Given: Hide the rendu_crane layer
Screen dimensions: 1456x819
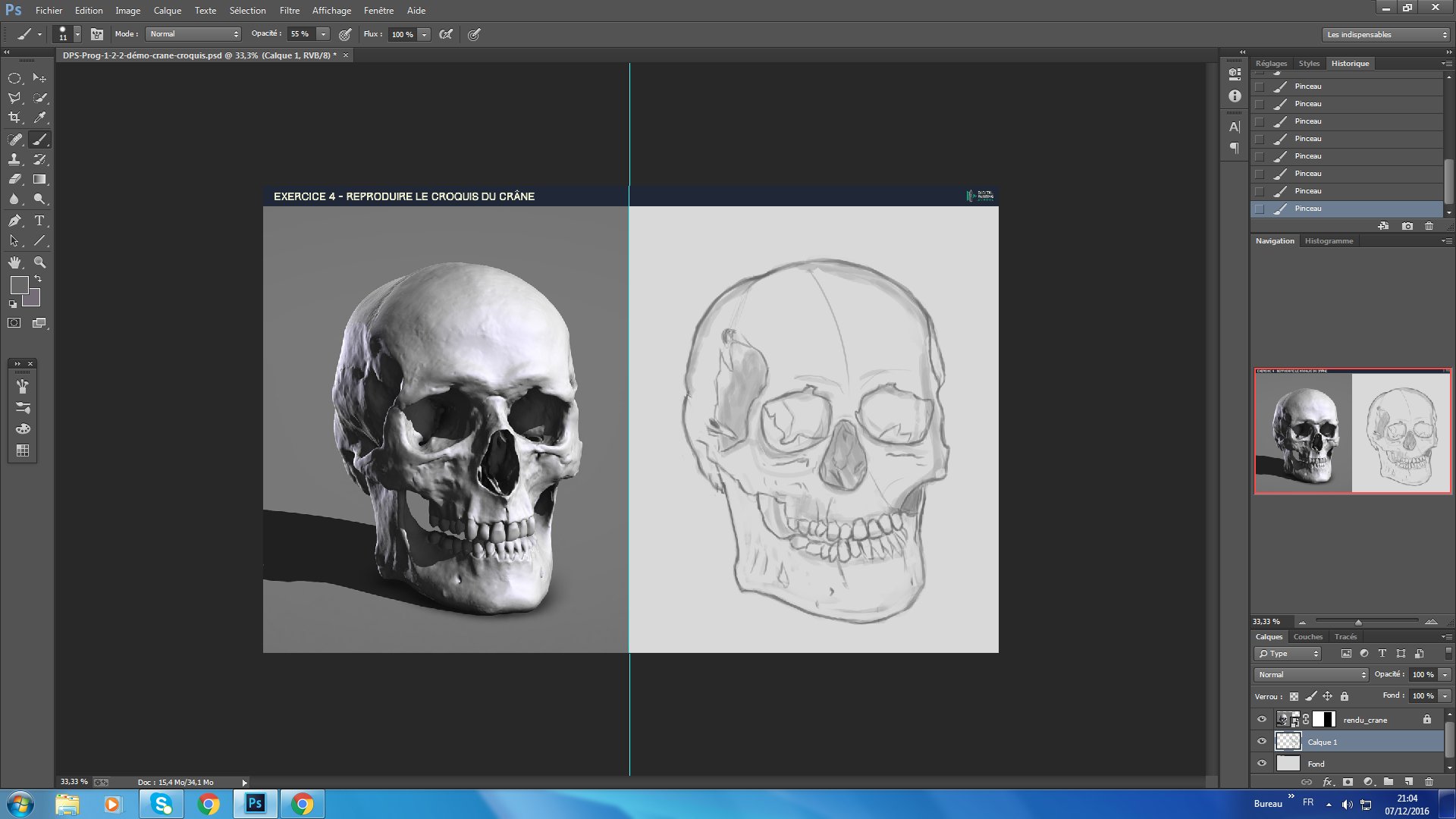Looking at the screenshot, I should 1262,720.
